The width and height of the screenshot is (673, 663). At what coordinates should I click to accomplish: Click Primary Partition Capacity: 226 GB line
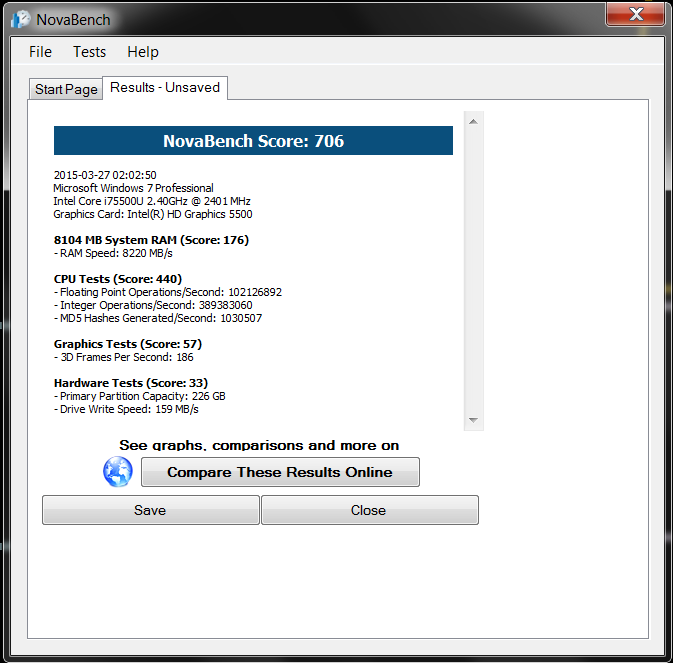point(139,396)
